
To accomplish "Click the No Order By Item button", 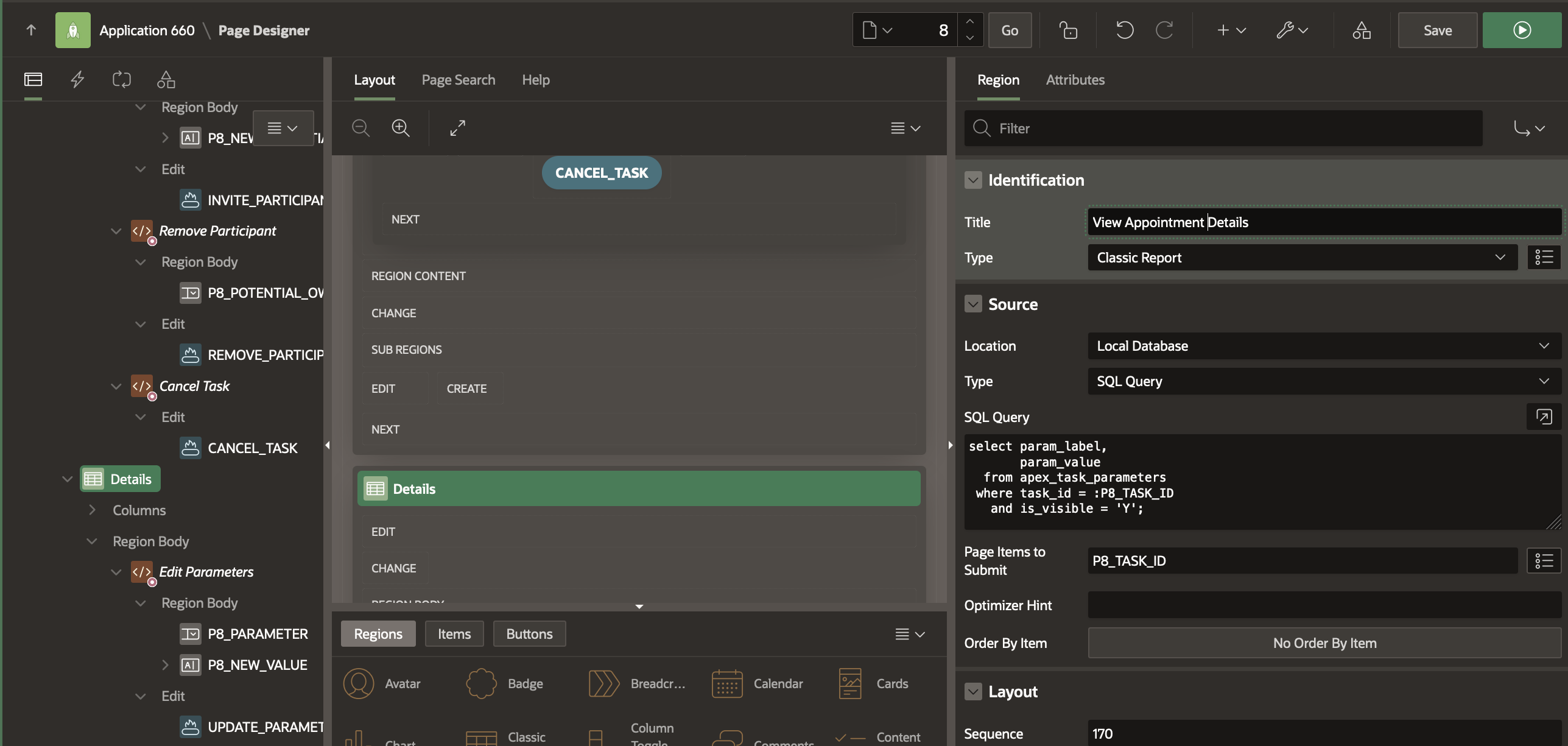I will tap(1324, 643).
